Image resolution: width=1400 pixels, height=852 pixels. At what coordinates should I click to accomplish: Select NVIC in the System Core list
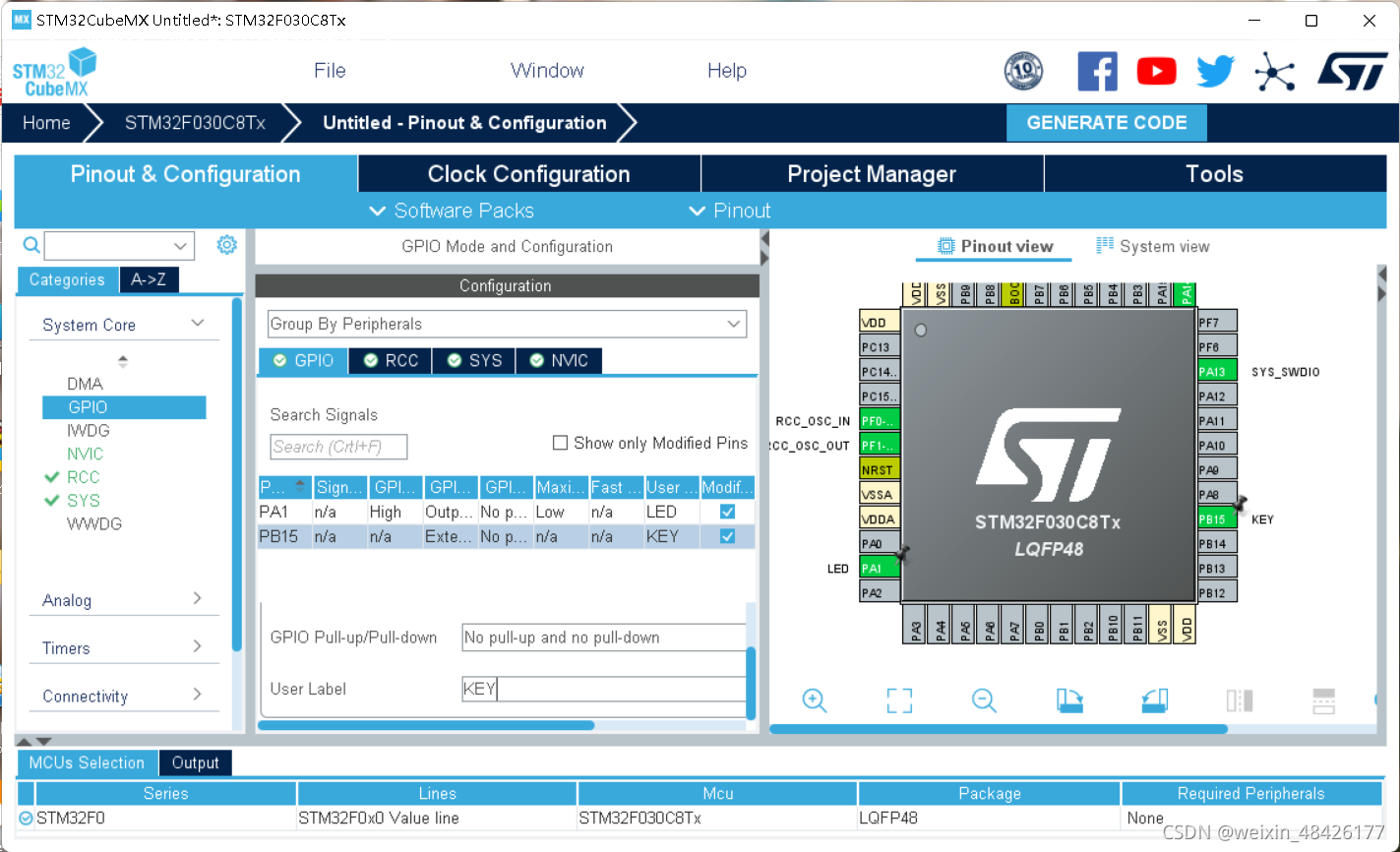click(85, 454)
